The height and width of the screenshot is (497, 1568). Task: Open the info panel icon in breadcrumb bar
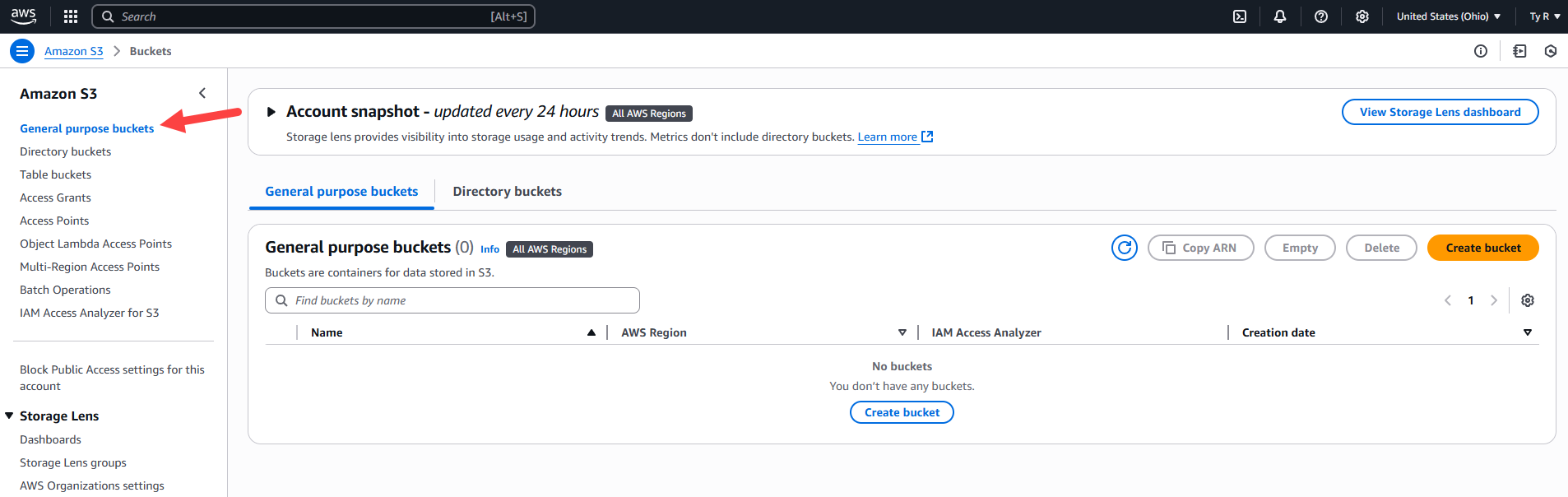tap(1481, 51)
